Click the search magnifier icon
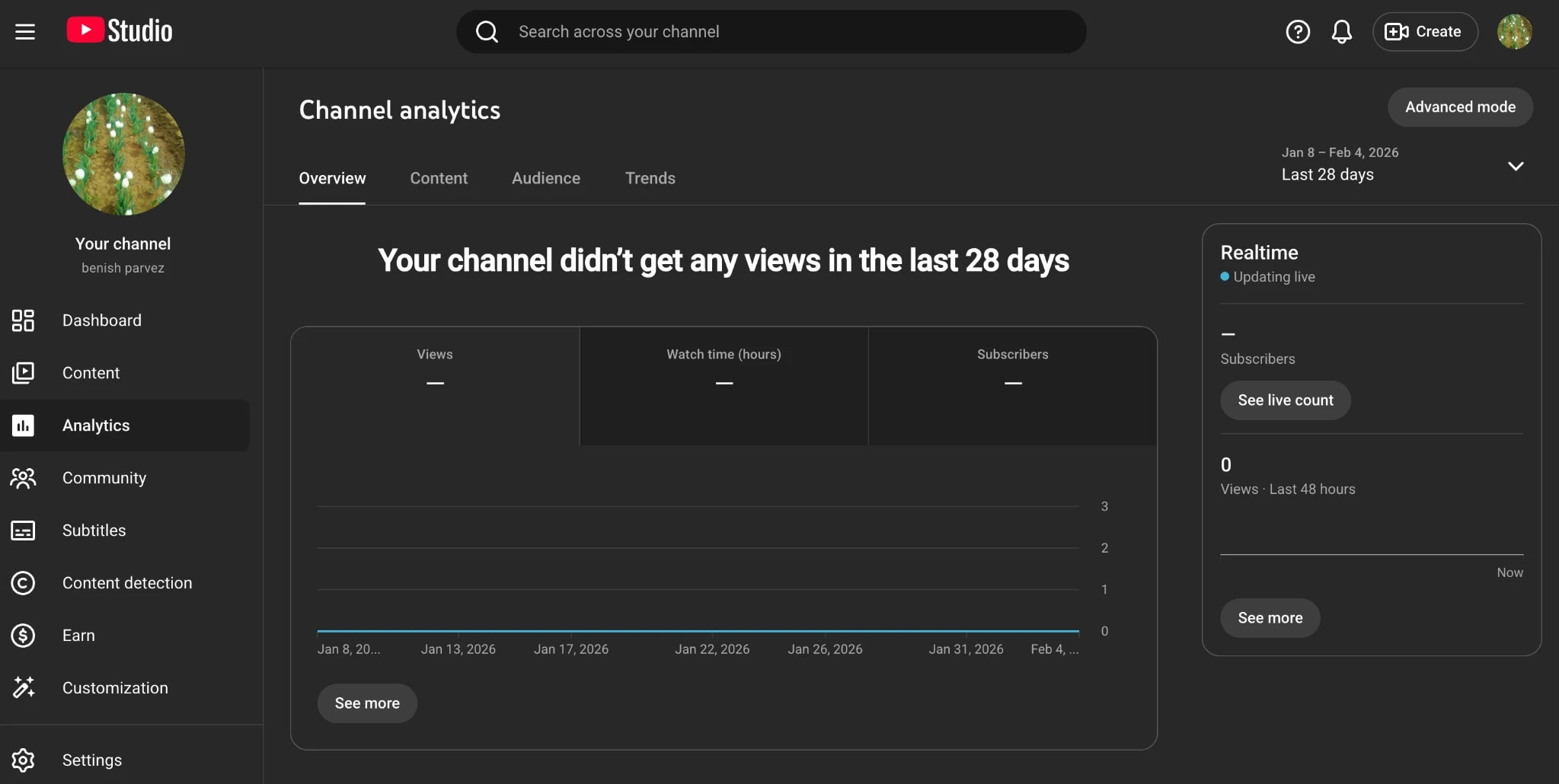Viewport: 1559px width, 784px height. (487, 31)
